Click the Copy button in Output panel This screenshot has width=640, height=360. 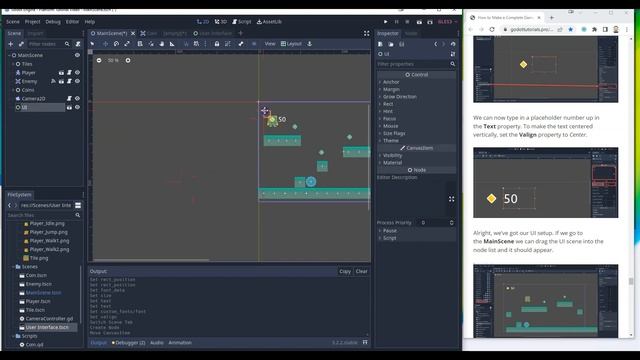(x=345, y=271)
